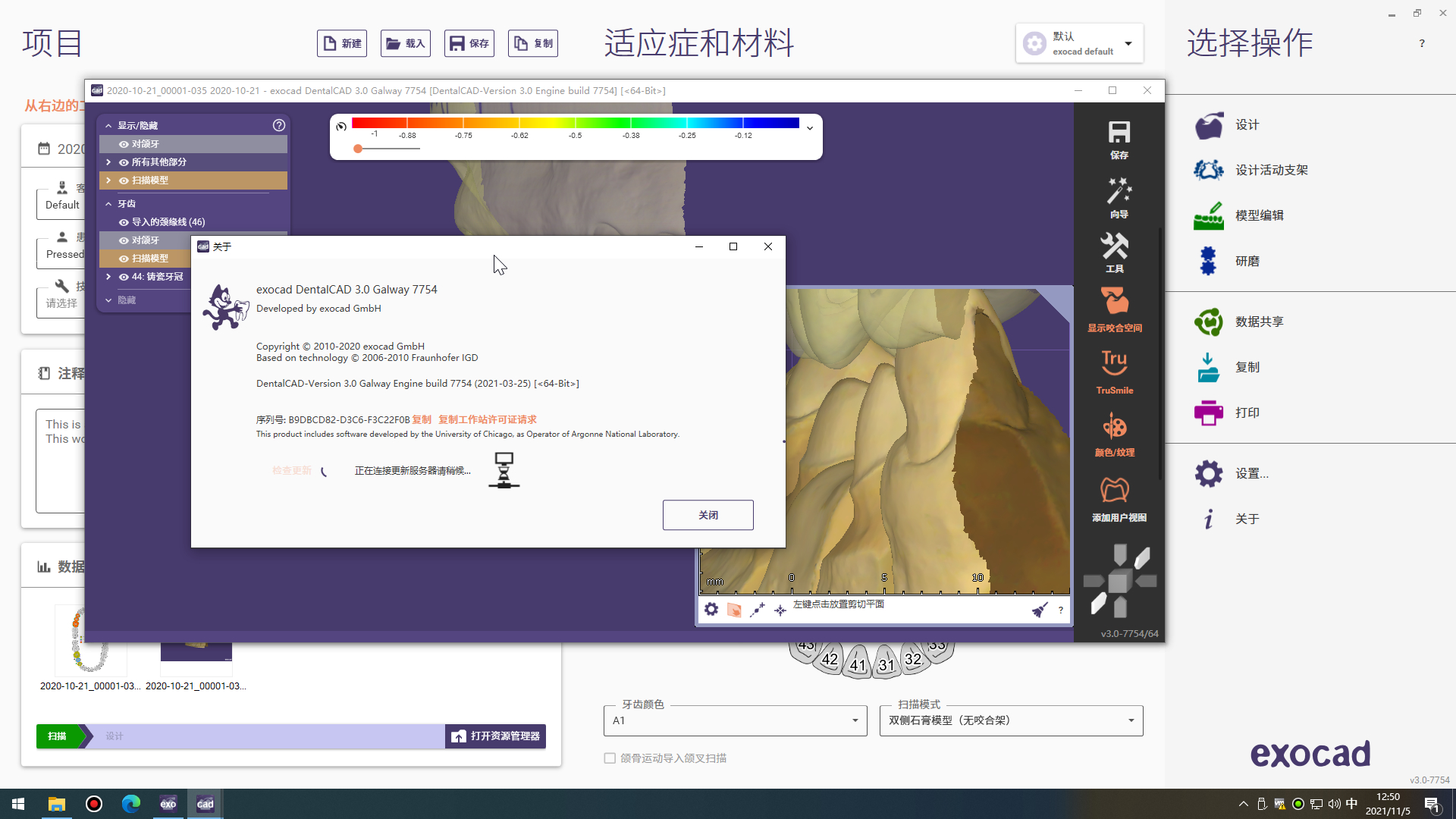Click the help icon in 显示/隐藏 panel

[279, 125]
